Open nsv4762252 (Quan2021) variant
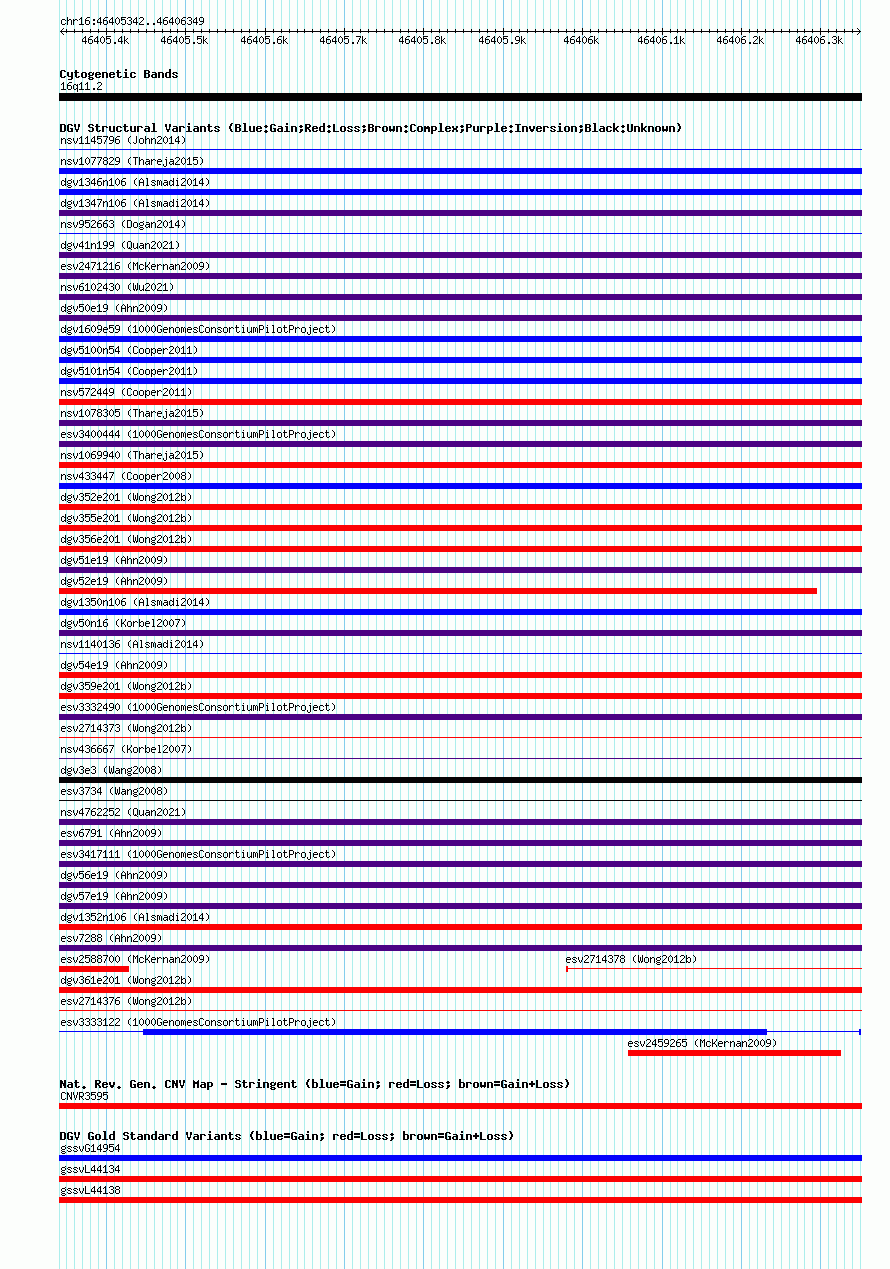Image resolution: width=890 pixels, height=1269 pixels. 123,812
